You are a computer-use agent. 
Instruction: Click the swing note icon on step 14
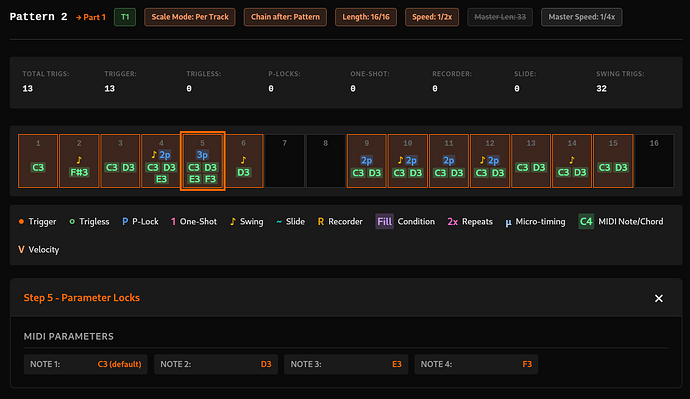(x=572, y=160)
